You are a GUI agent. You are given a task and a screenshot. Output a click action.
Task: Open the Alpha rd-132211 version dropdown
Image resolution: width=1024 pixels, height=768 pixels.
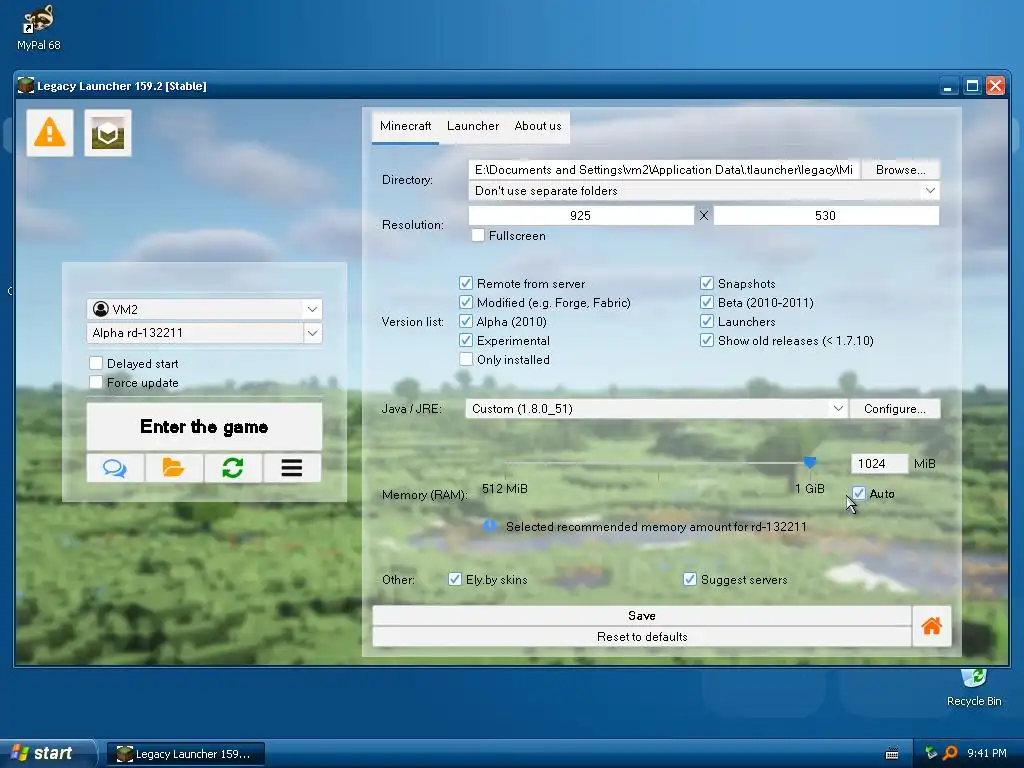(x=312, y=333)
